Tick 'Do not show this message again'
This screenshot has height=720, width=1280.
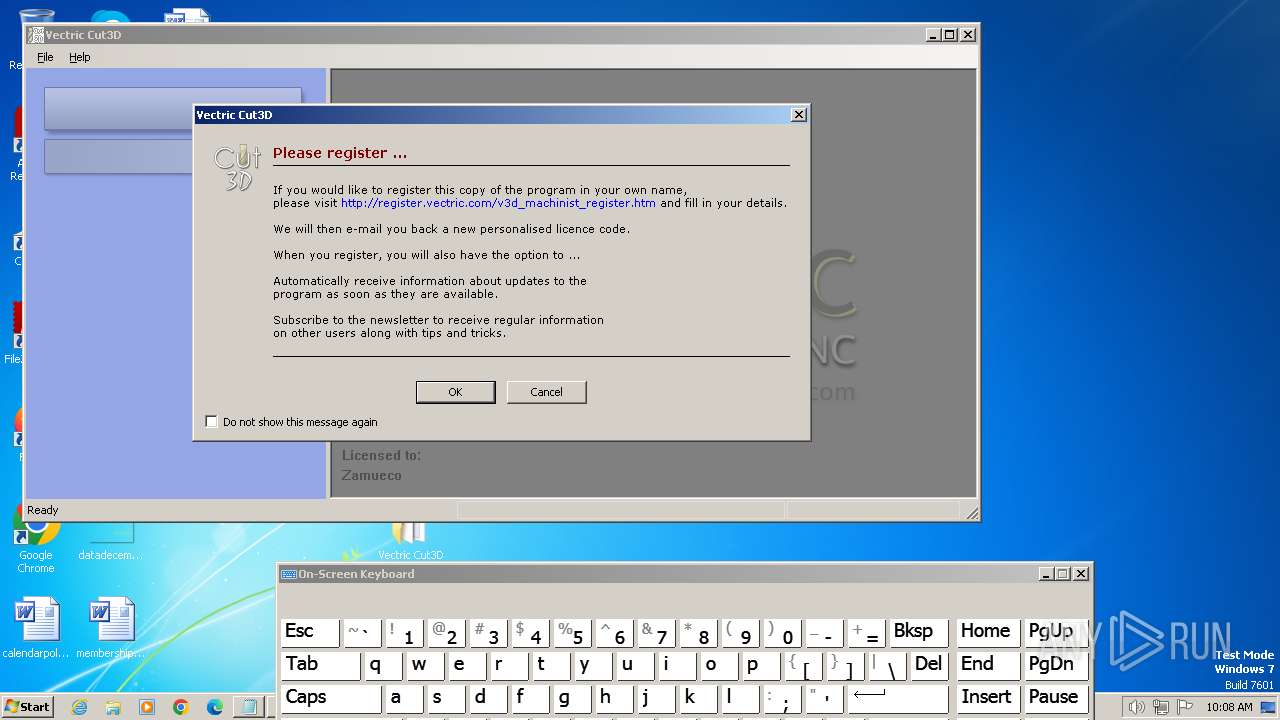point(211,422)
